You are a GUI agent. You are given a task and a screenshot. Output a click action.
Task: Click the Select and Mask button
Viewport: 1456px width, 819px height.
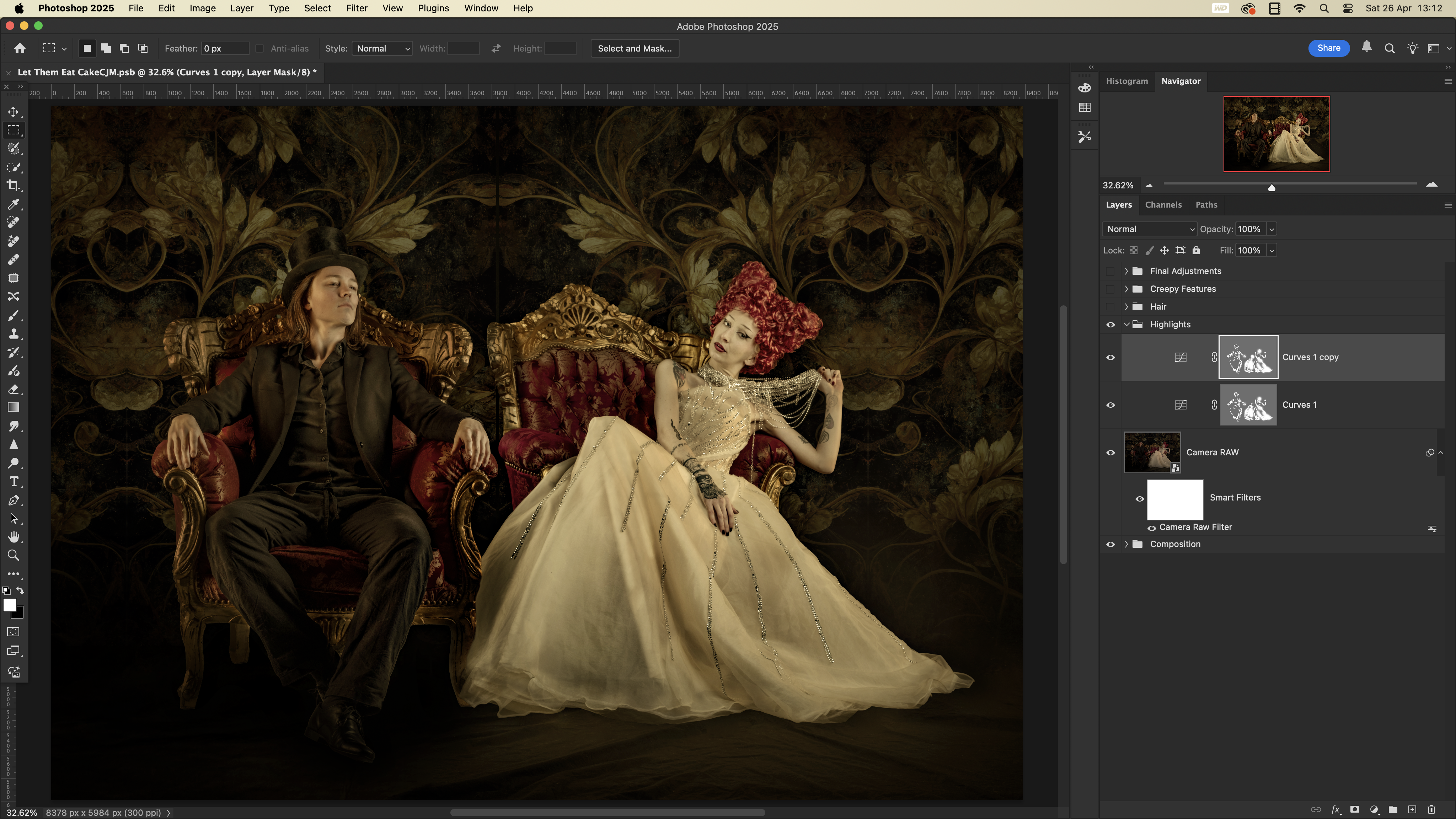point(635,49)
